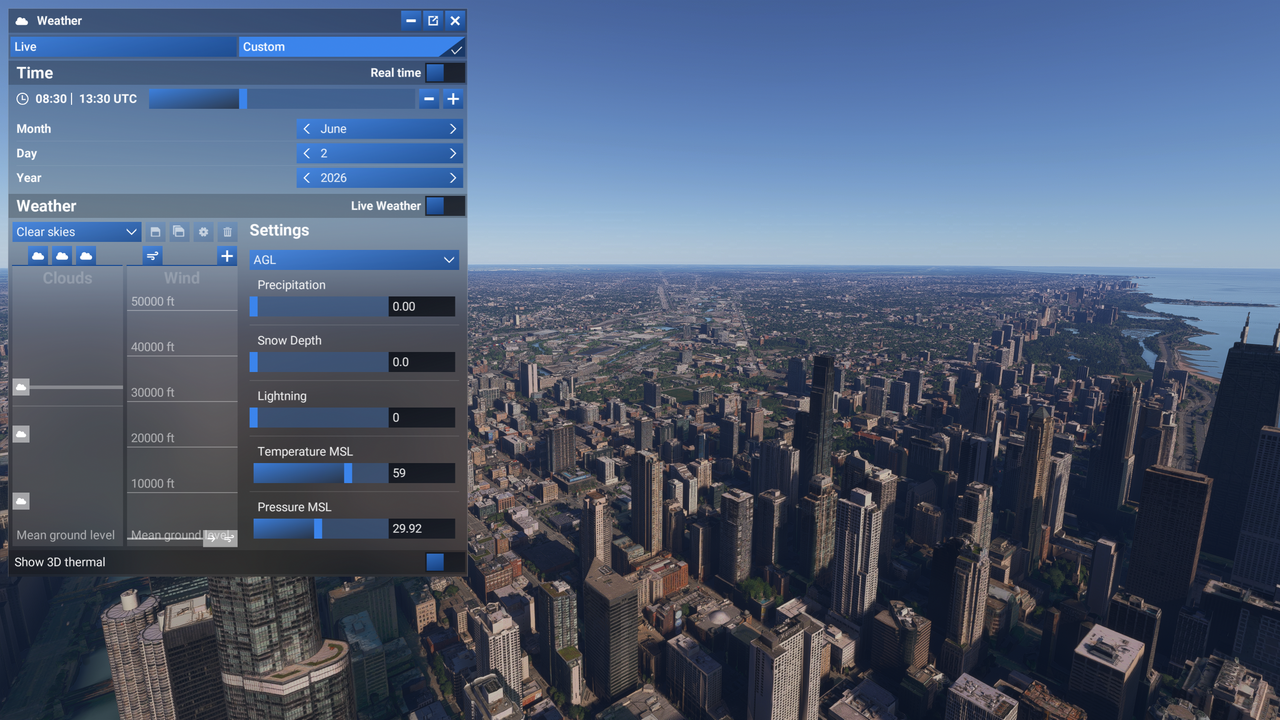
Task: Open preset settings gear icon
Action: point(203,232)
